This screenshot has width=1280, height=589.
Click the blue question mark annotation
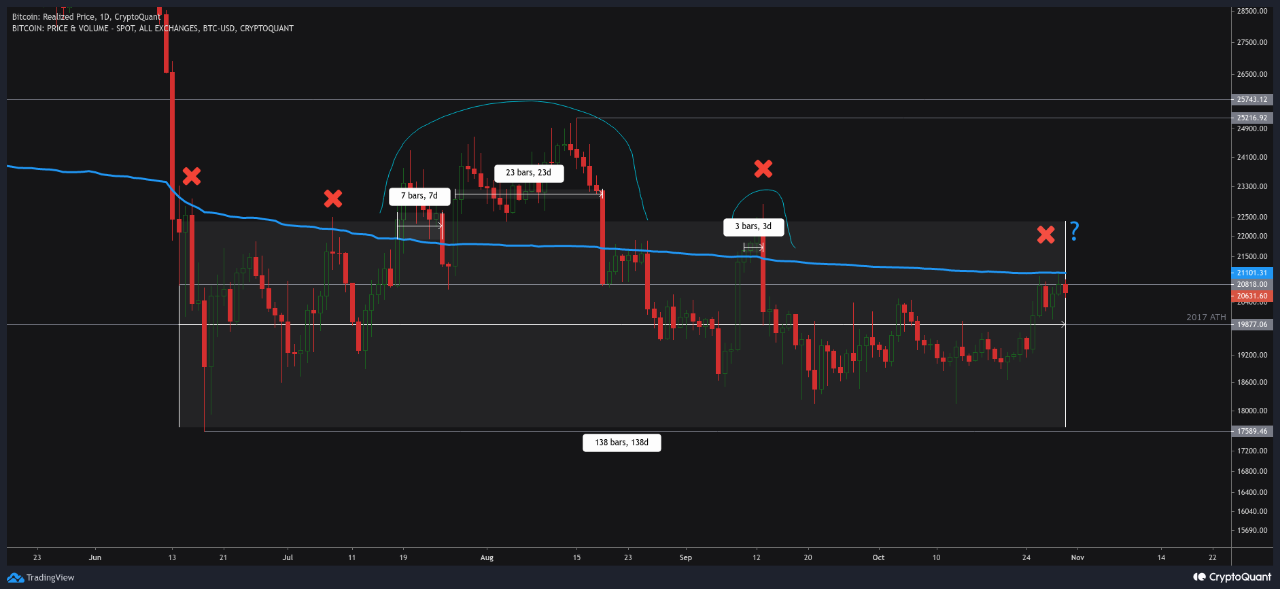(1075, 233)
